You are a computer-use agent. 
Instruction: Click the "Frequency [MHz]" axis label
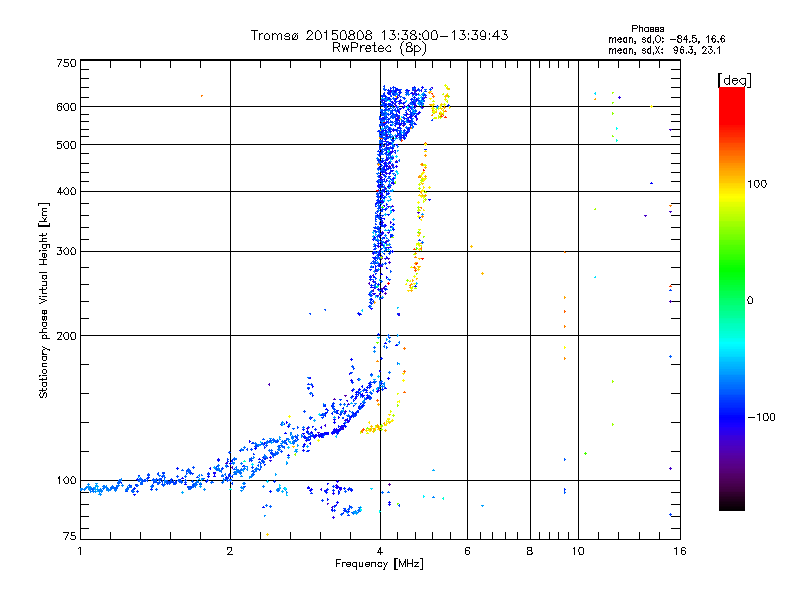(379, 564)
